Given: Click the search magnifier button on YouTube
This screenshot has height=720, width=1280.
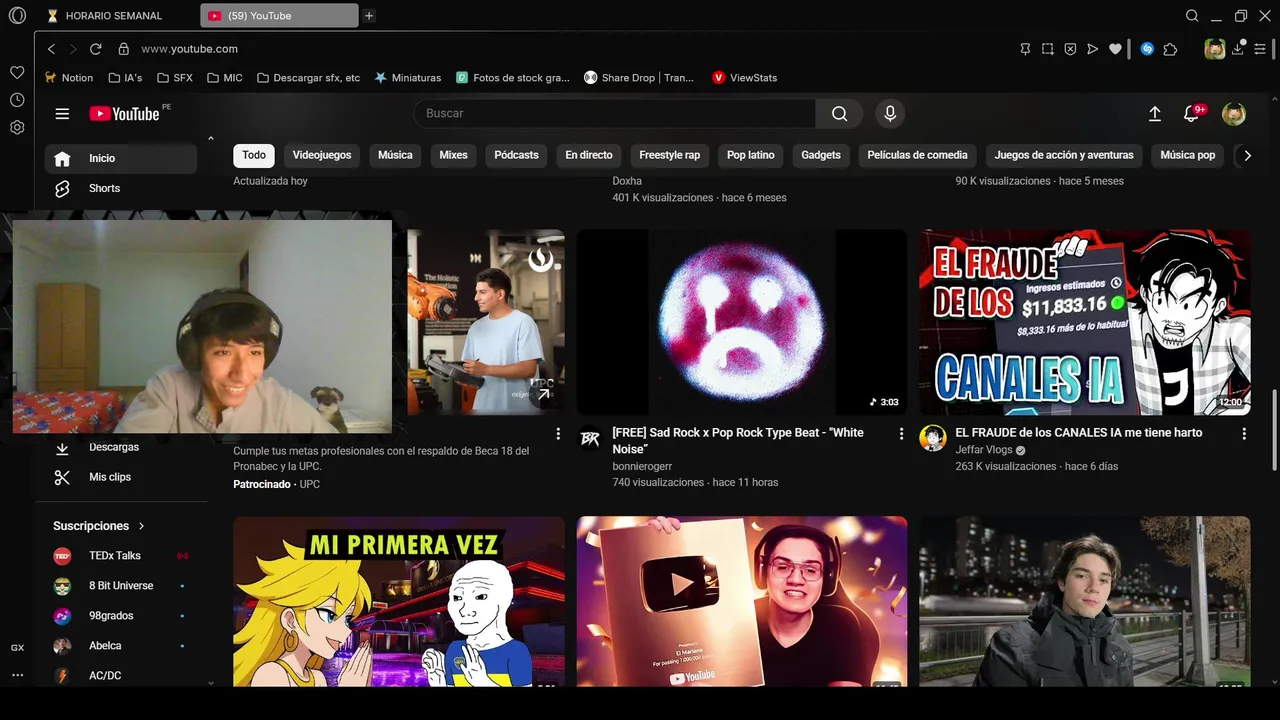Looking at the screenshot, I should [x=840, y=114].
